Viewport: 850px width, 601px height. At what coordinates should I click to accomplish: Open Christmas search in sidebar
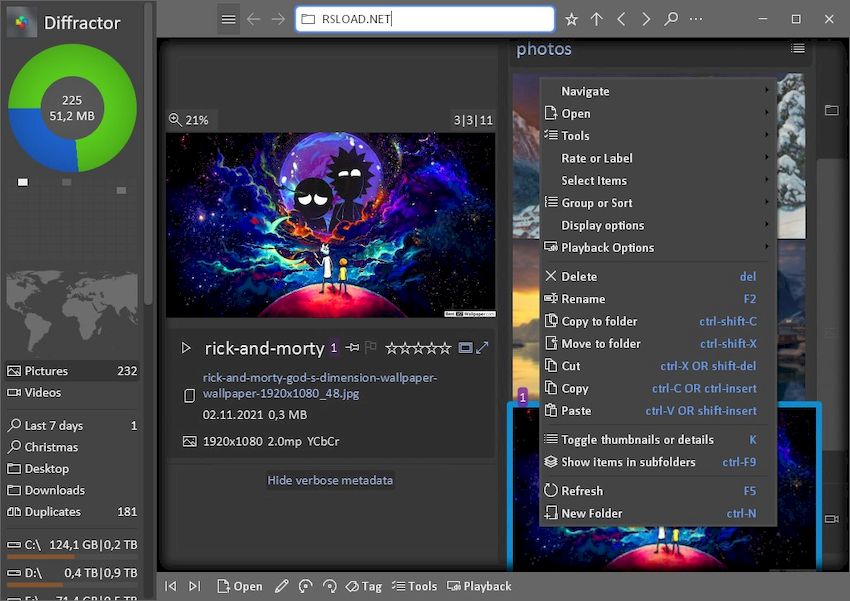(72, 447)
